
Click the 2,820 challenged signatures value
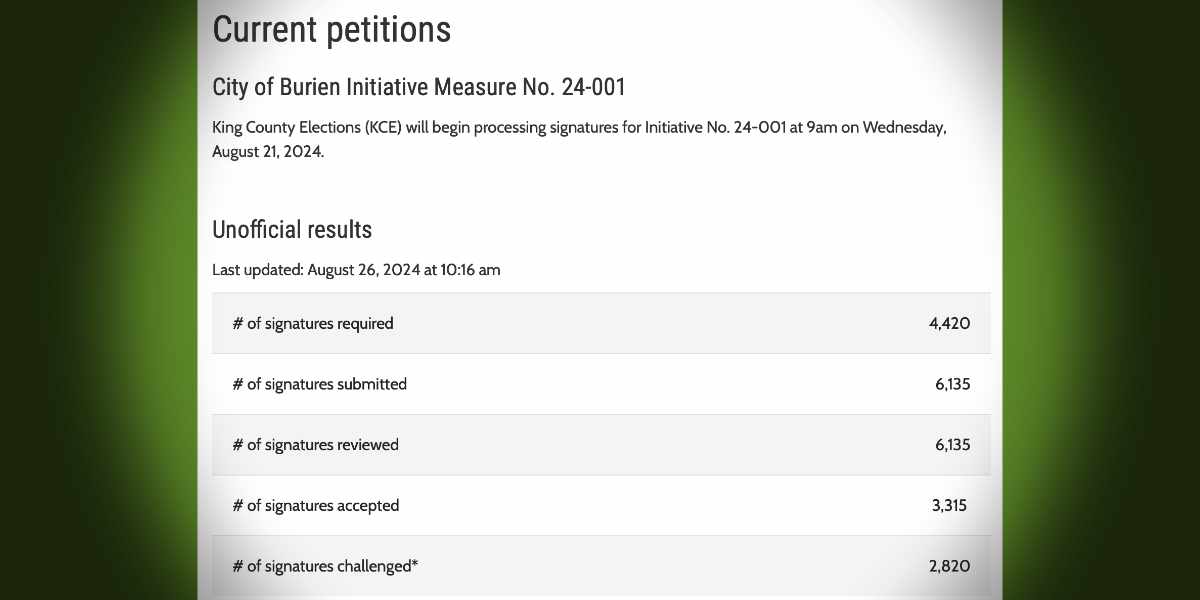(x=949, y=567)
